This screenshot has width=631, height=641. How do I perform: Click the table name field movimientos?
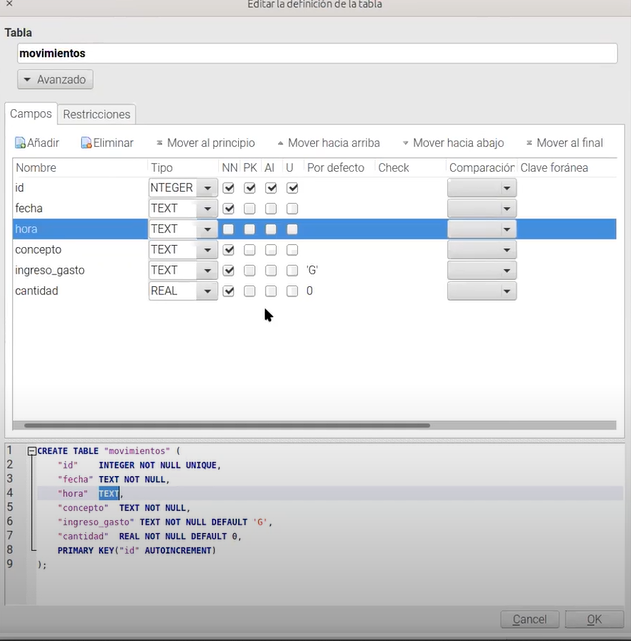coord(317,54)
